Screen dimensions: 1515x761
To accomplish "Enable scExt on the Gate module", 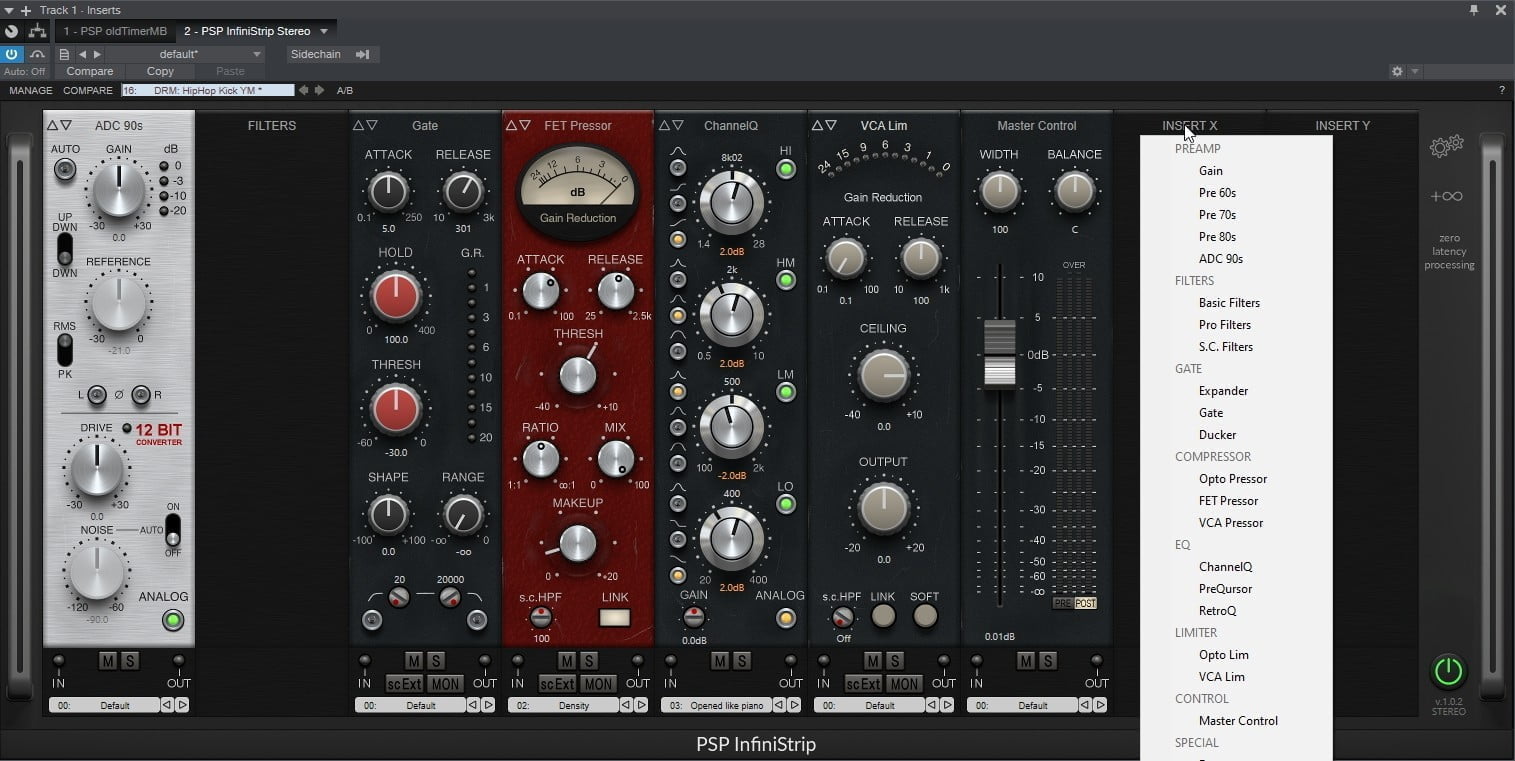I will click(x=404, y=684).
